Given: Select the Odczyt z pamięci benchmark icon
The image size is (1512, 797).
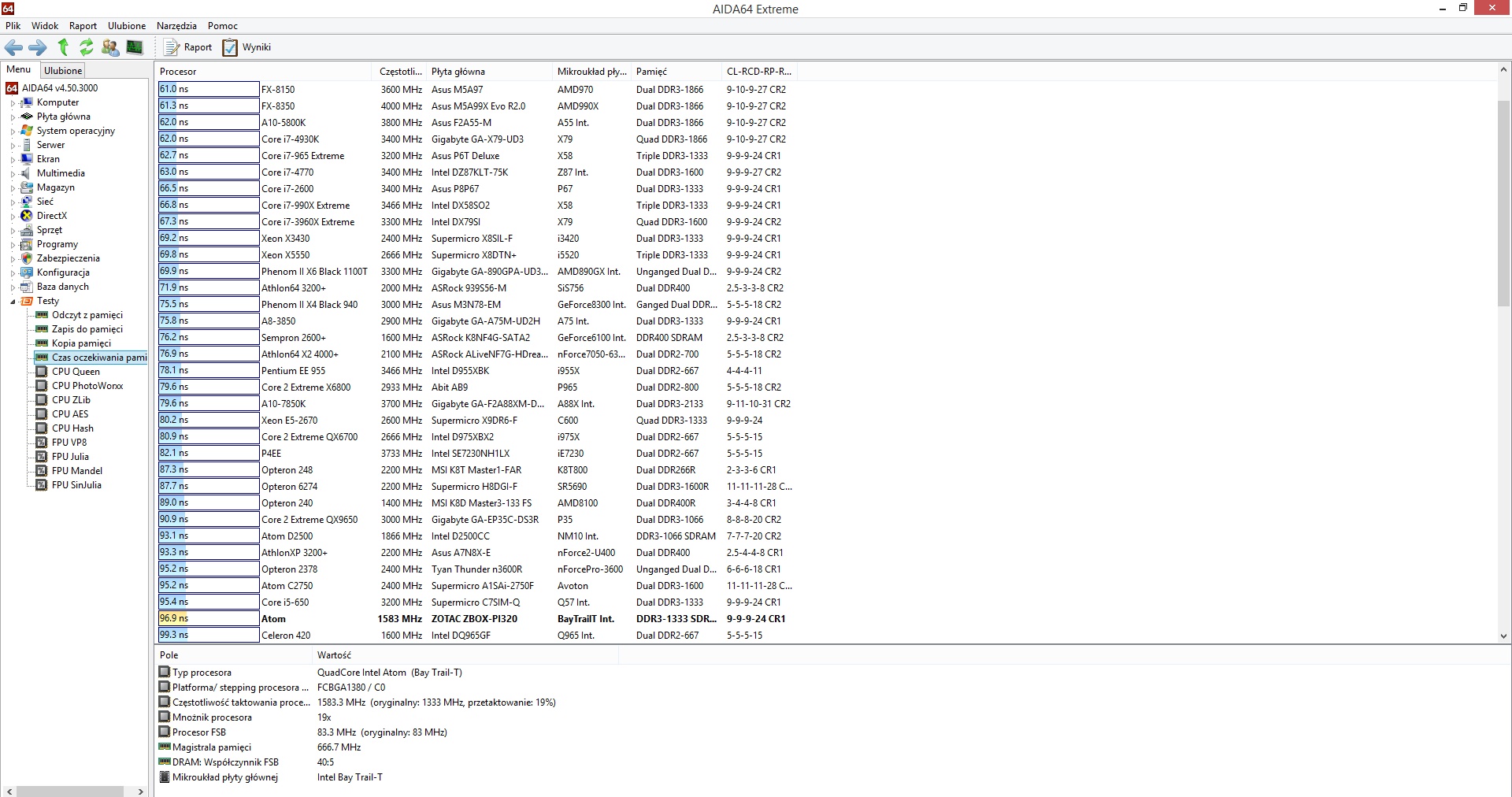Looking at the screenshot, I should [x=43, y=315].
